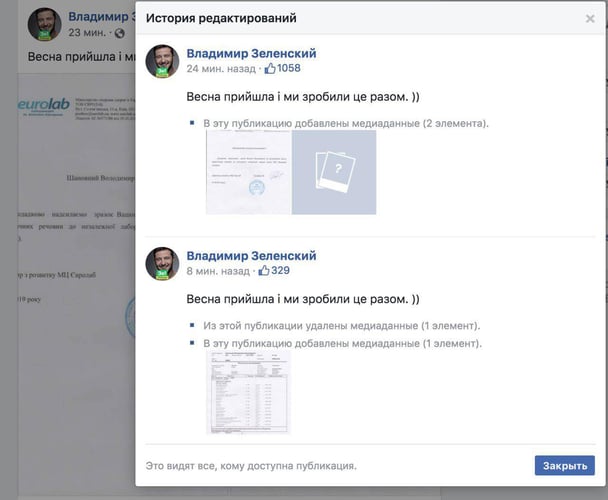Open the 1058 likes count
Image resolution: width=608 pixels, height=500 pixels.
[x=288, y=69]
